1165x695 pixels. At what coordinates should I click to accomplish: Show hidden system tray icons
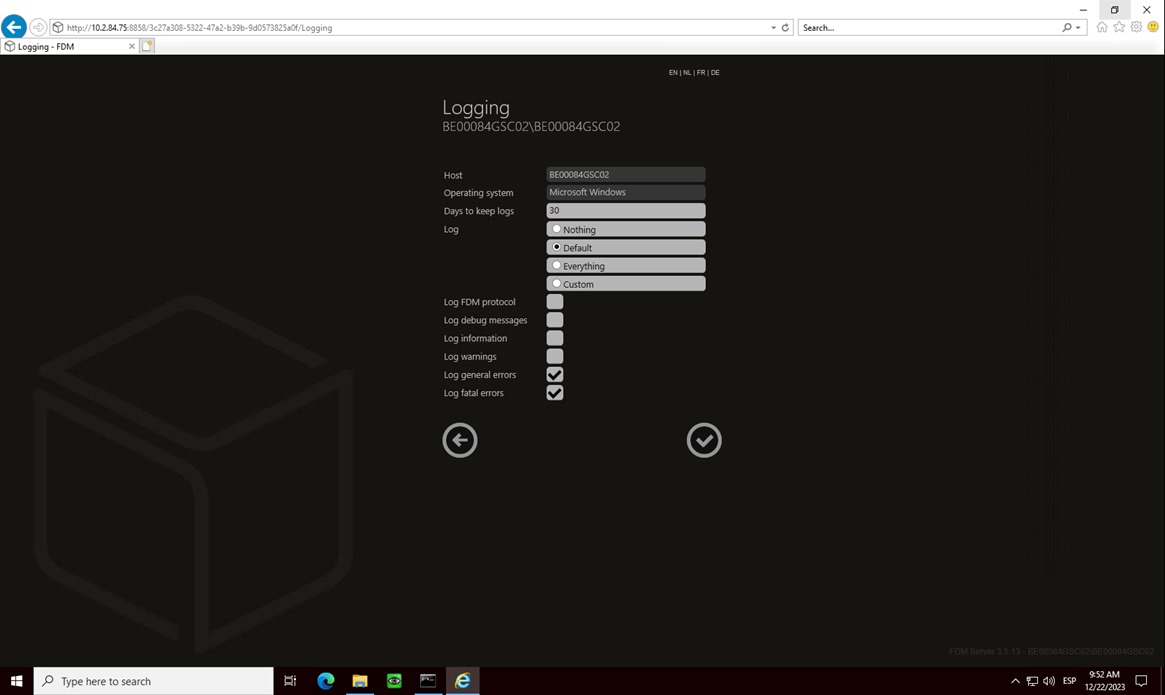point(1015,681)
